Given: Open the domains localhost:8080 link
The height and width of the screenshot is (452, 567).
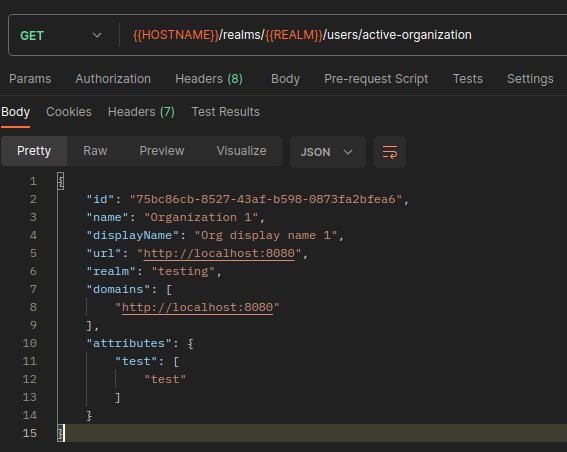Looking at the screenshot, I should click(197, 307).
